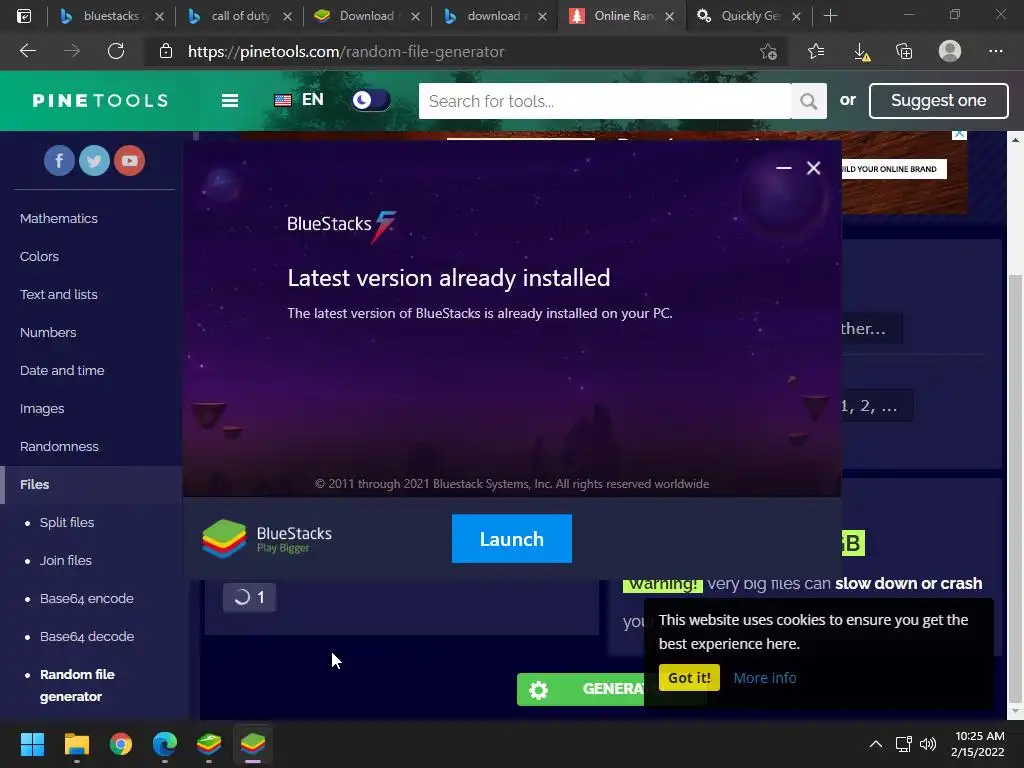Open browser profile avatar

click(950, 51)
